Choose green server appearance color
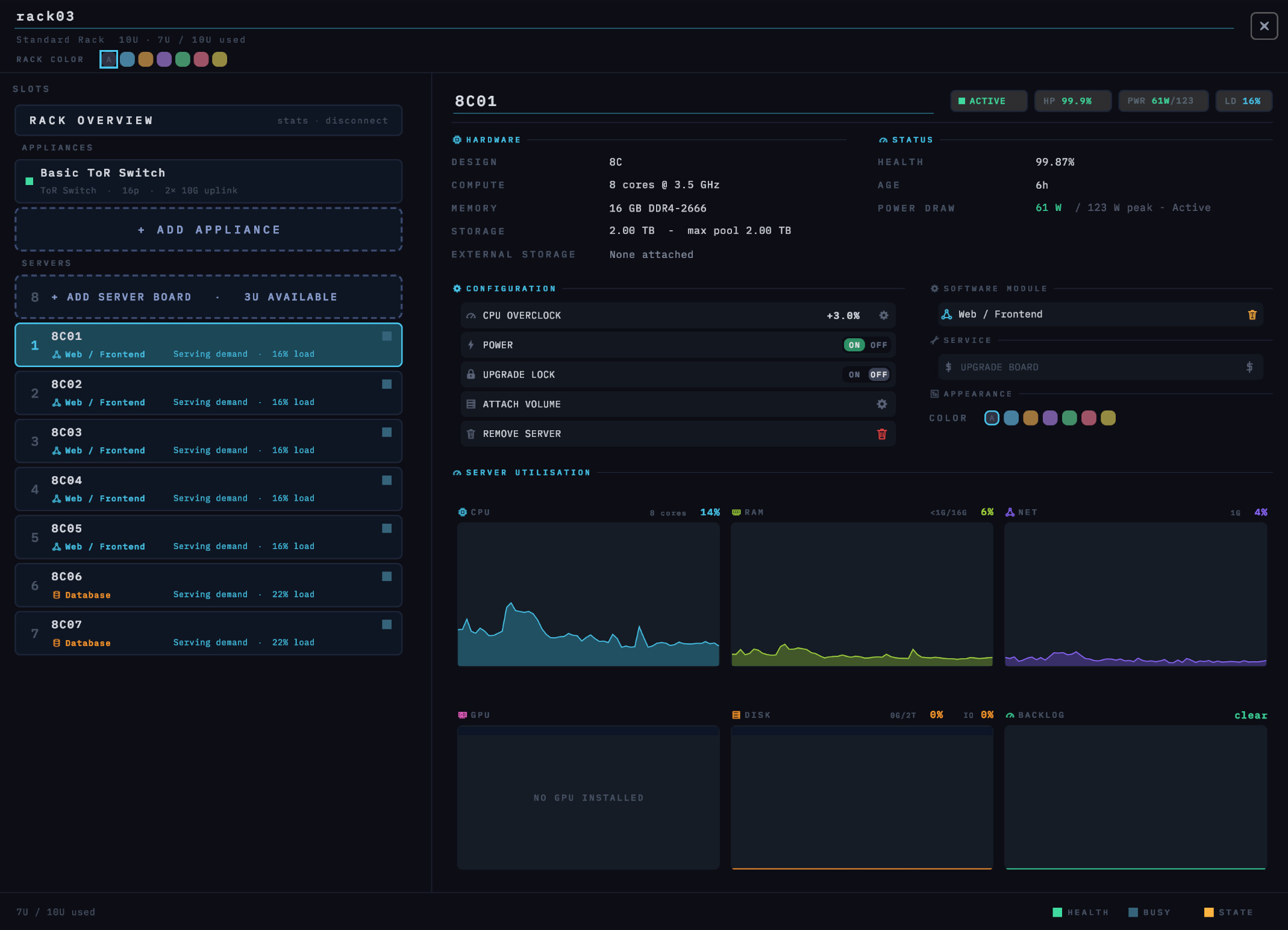This screenshot has width=1288, height=930. 1069,418
